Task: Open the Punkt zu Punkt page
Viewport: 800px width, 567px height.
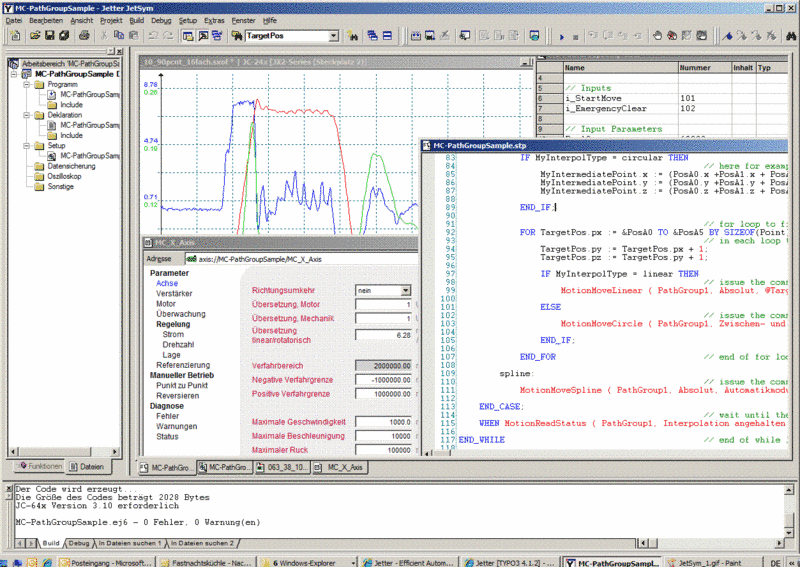Action: (x=182, y=385)
